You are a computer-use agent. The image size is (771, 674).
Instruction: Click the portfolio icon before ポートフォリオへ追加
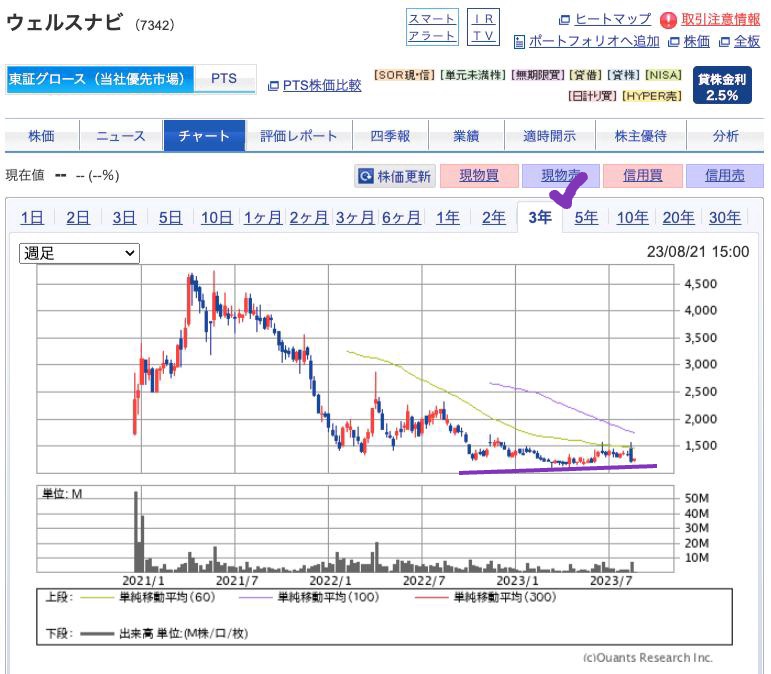tap(519, 42)
